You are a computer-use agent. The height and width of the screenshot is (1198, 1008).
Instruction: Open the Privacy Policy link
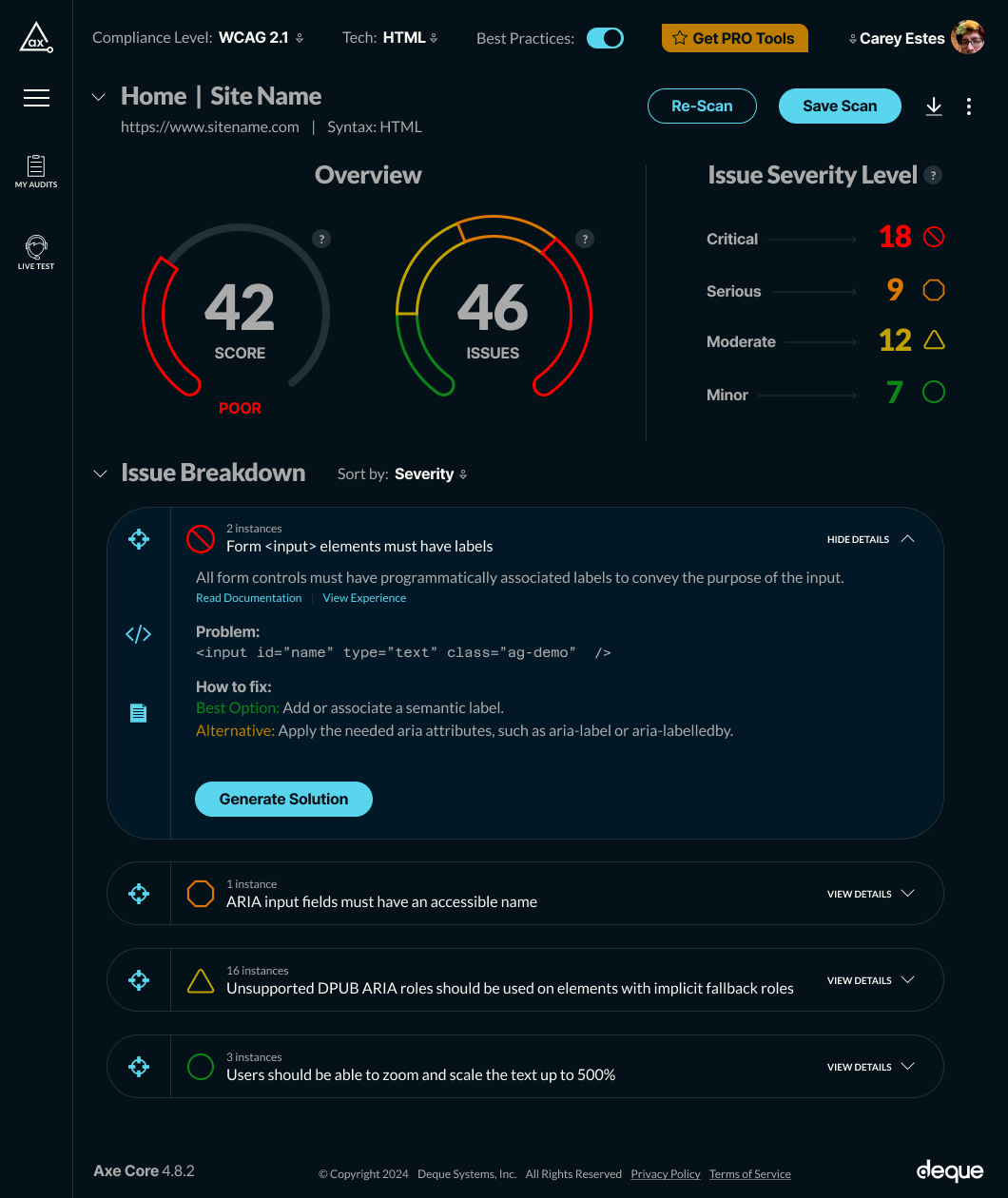click(x=666, y=1174)
